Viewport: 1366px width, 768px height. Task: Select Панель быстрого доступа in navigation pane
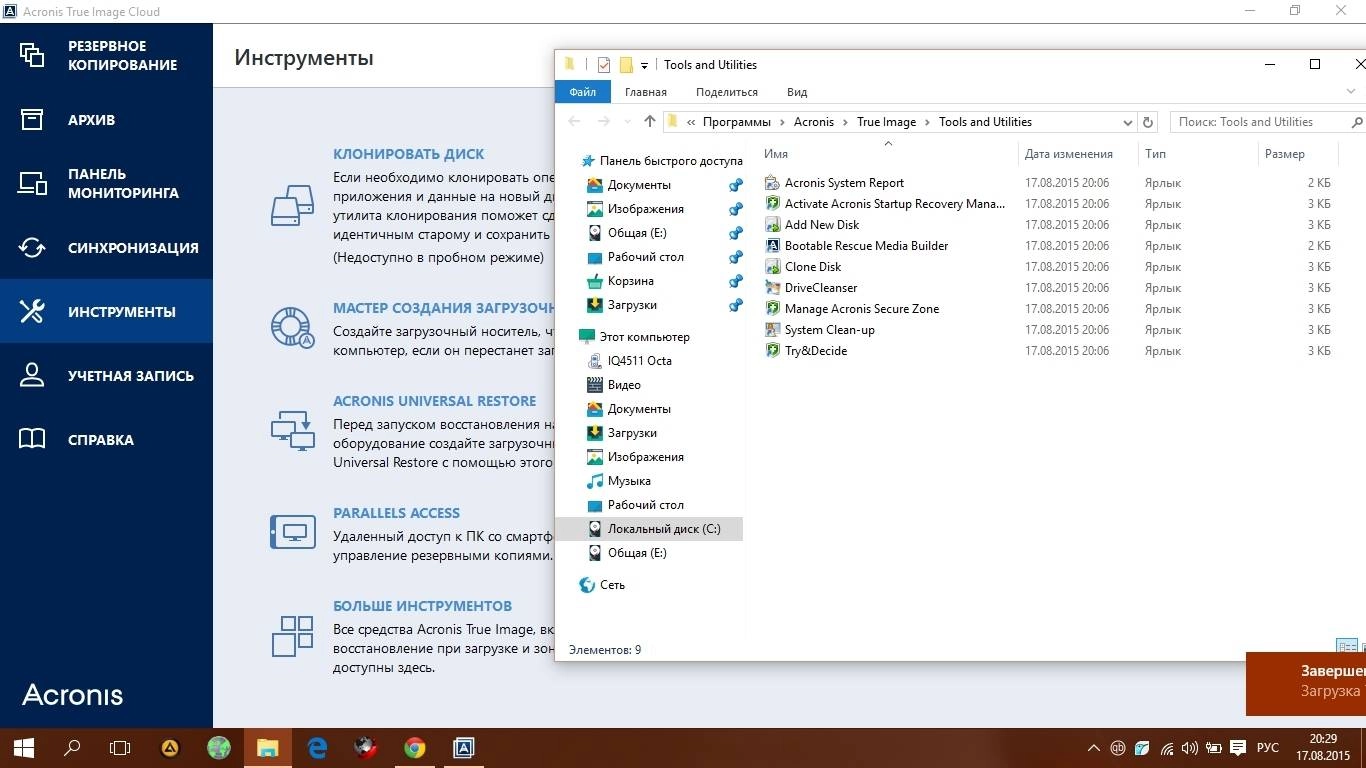tap(660, 160)
